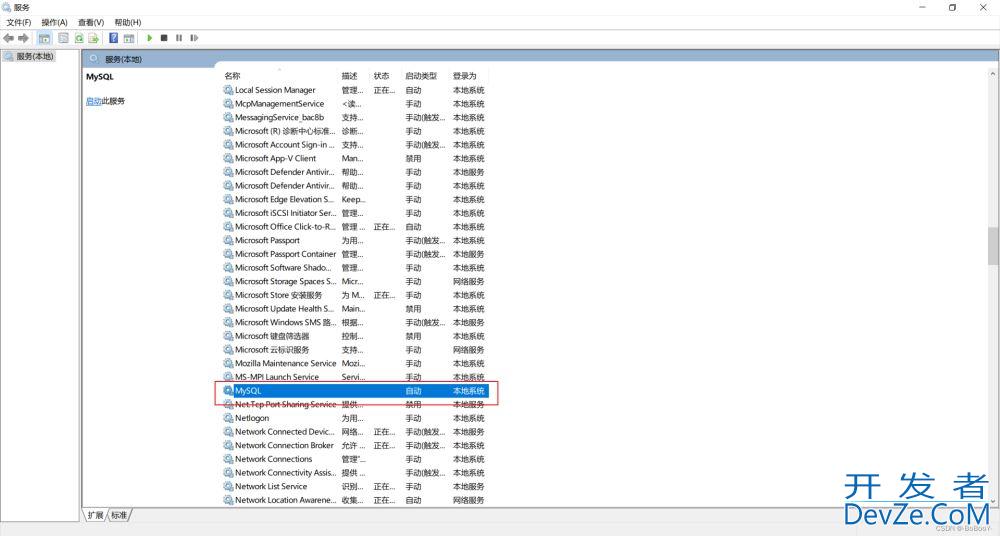Stop the service with the square stop icon
The width and height of the screenshot is (1000, 536).
(x=164, y=38)
